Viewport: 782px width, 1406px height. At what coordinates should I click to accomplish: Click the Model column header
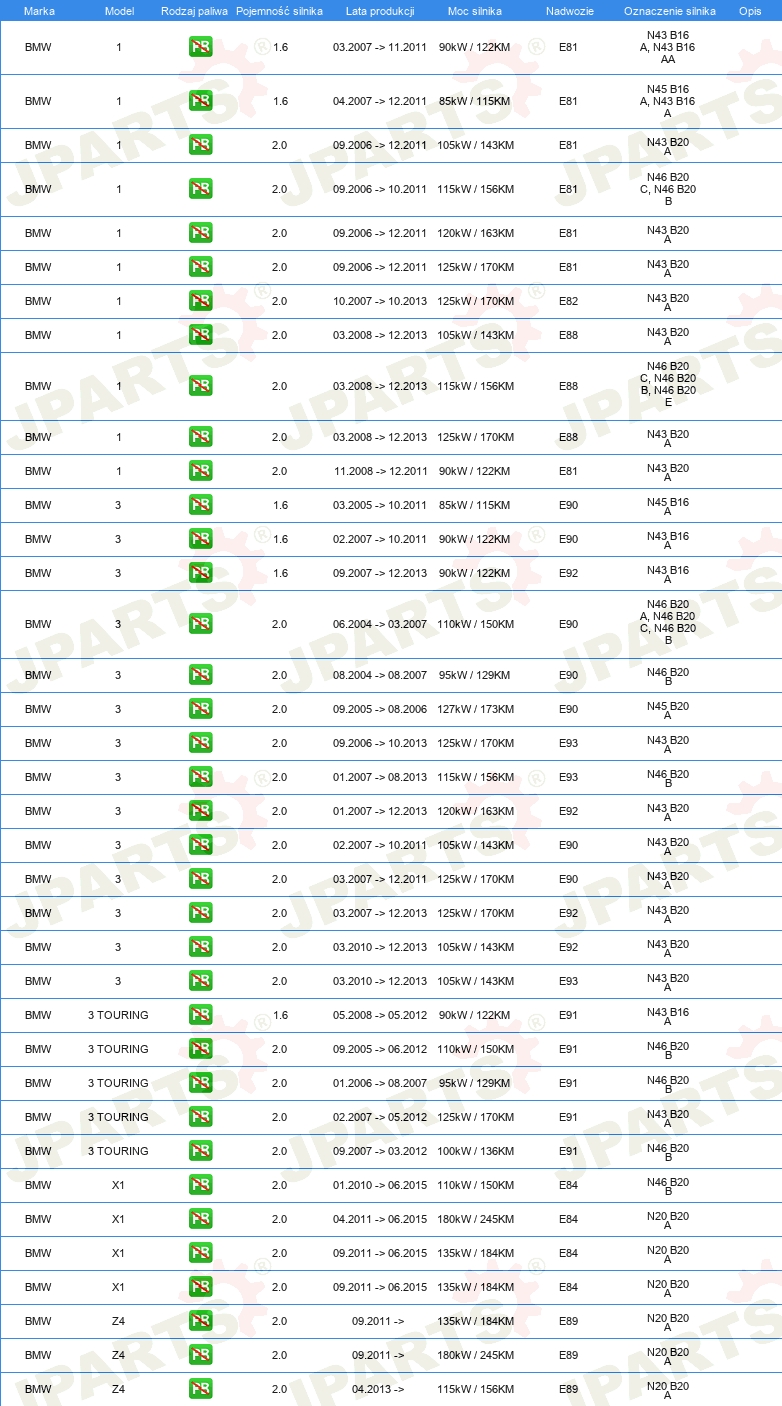(x=119, y=10)
